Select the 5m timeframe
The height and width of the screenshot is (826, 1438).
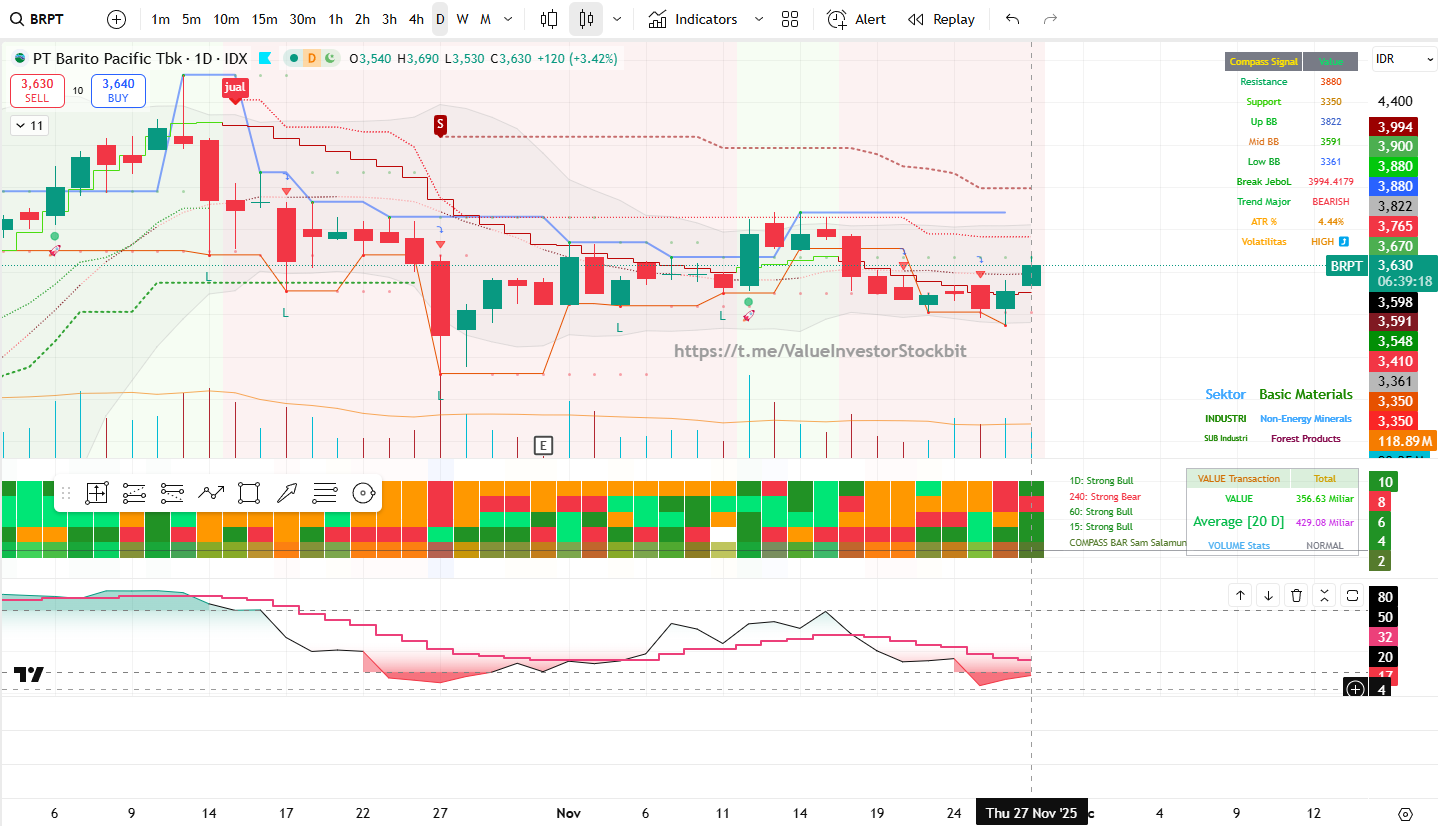(191, 19)
